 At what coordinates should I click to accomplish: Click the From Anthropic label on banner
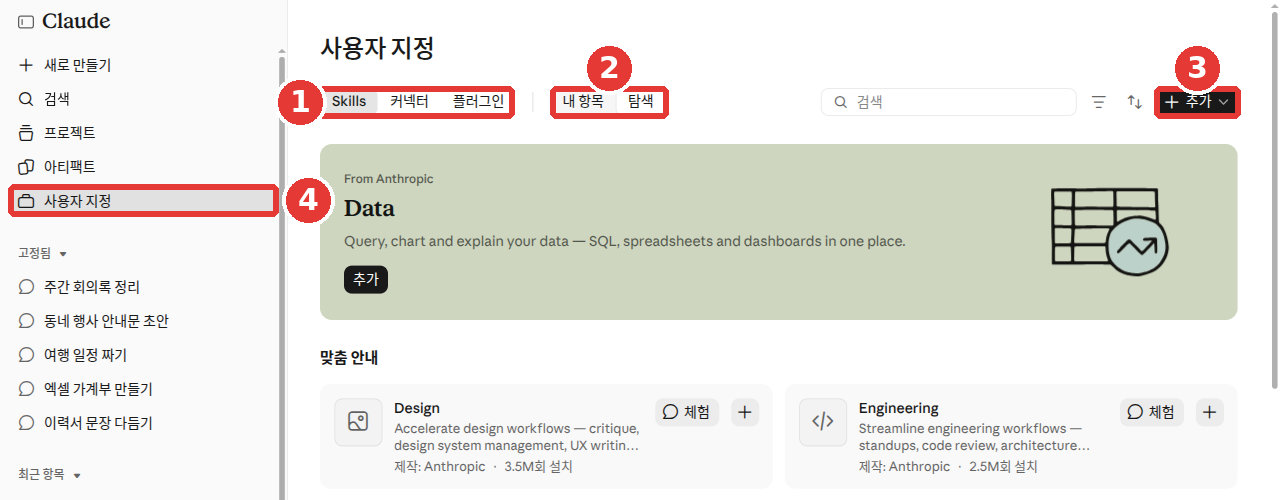point(389,179)
